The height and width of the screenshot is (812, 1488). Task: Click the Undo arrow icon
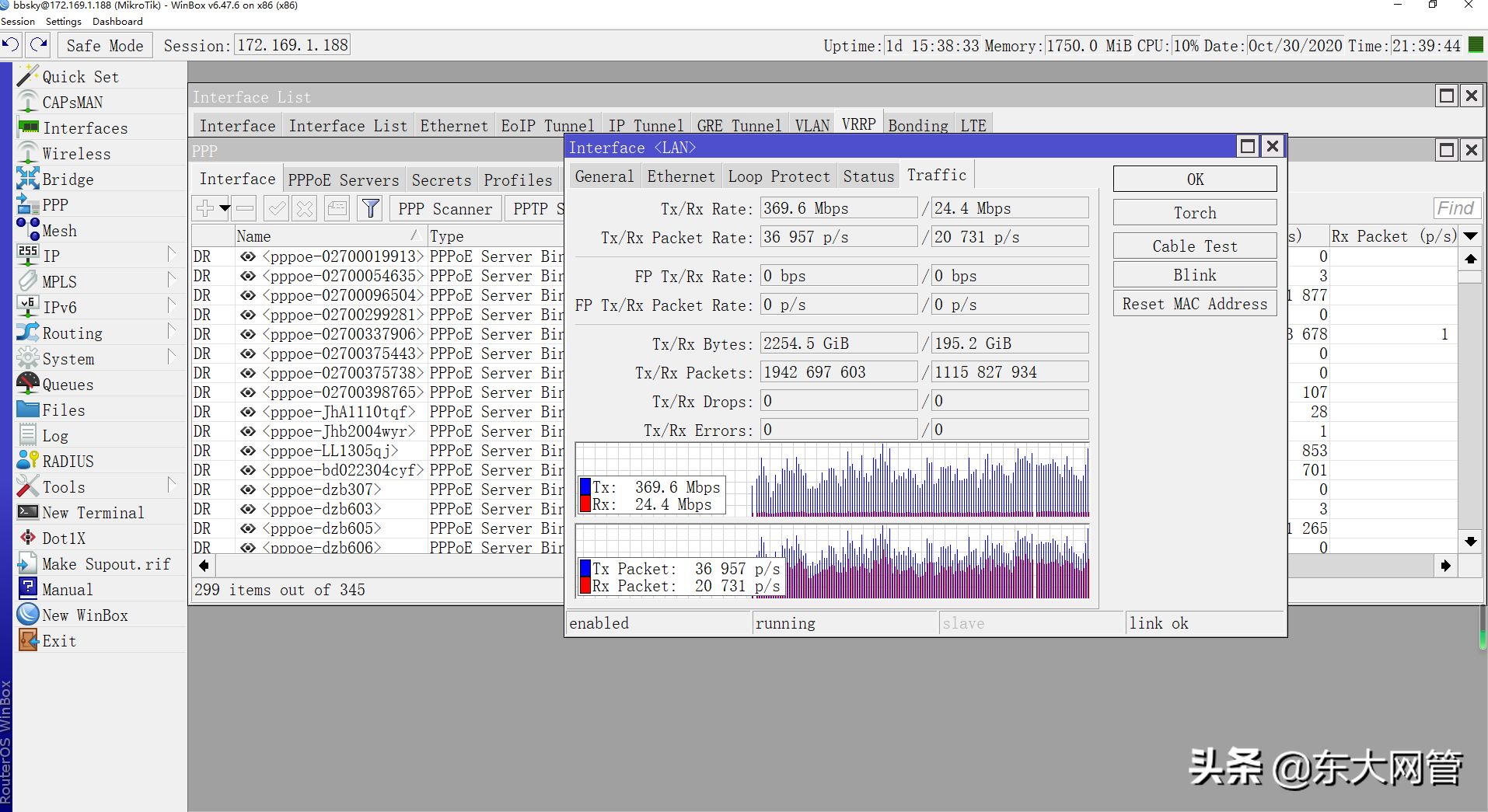pos(11,45)
